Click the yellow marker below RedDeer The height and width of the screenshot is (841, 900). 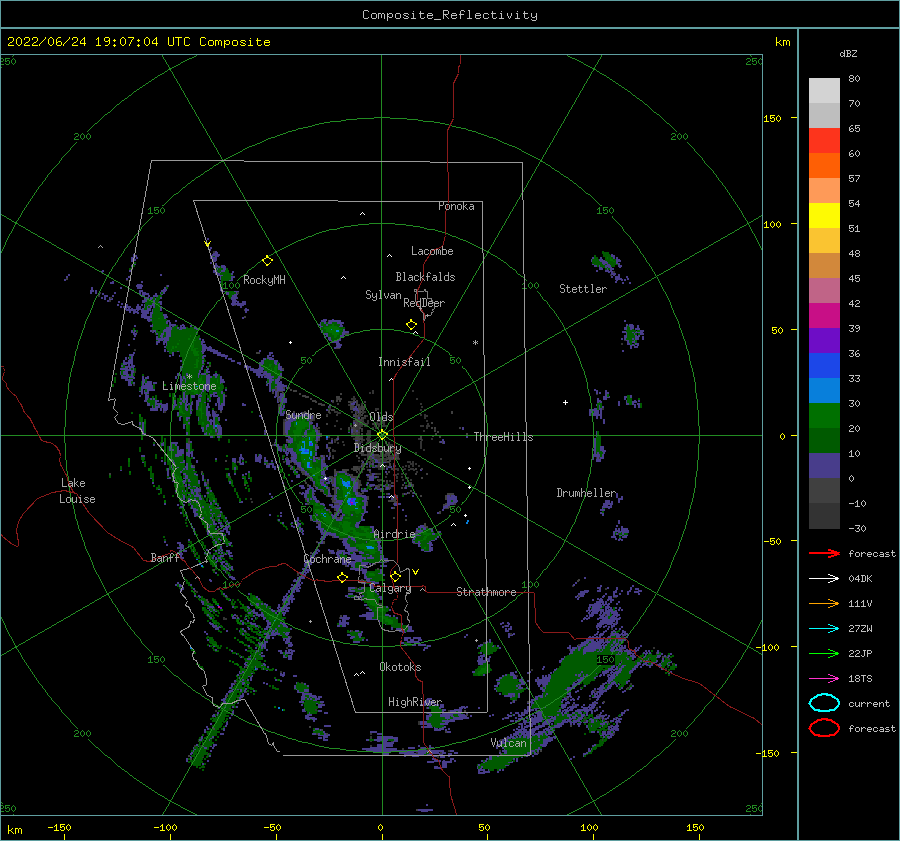[411, 325]
